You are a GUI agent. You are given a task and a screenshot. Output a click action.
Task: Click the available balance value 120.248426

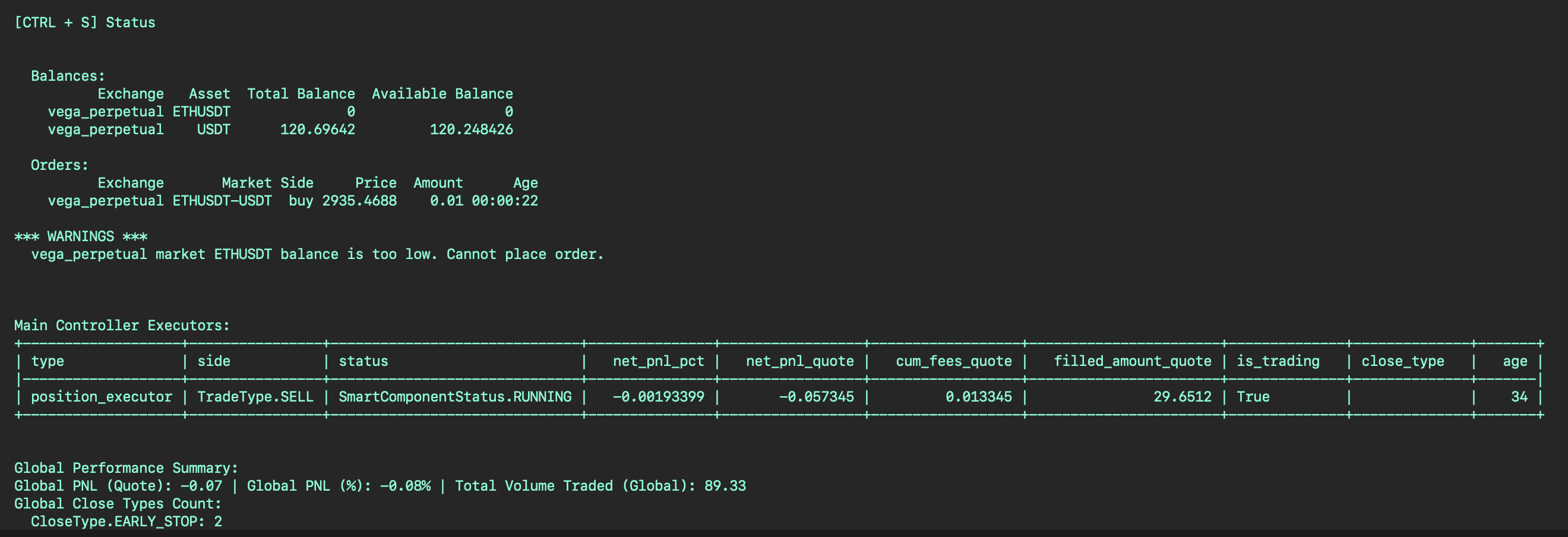(471, 129)
